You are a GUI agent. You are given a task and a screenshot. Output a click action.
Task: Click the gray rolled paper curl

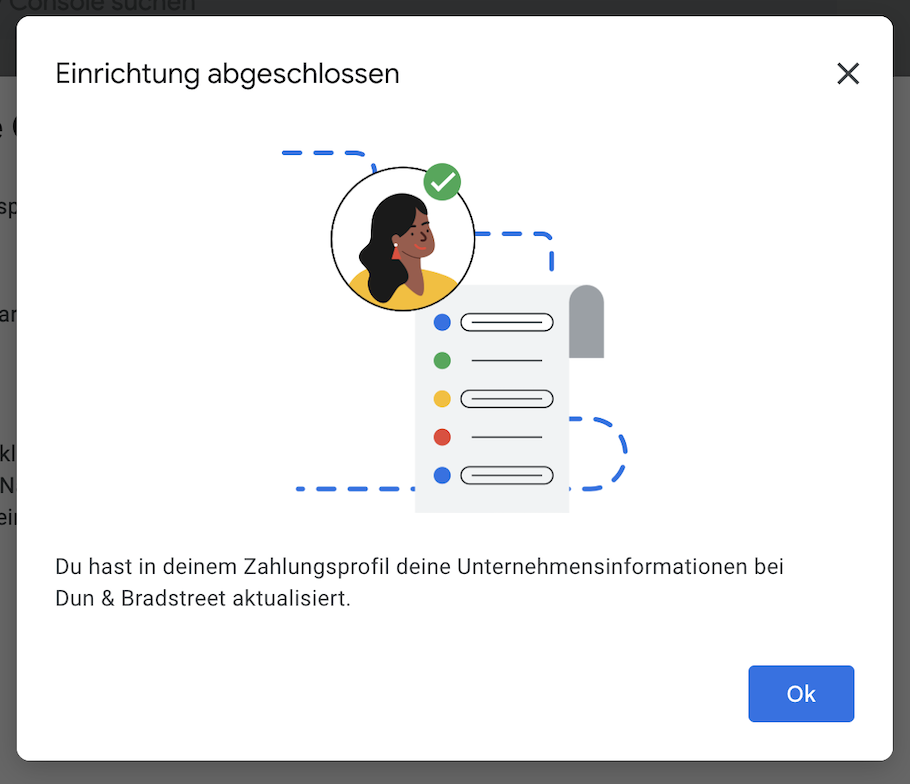tap(586, 322)
